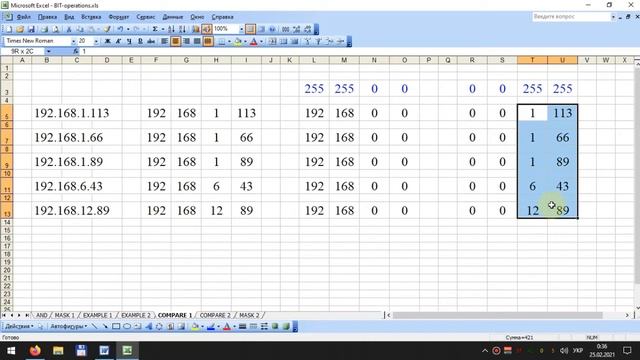The height and width of the screenshot is (360, 640).
Task: Toggle italic formatting (К button)
Action: (118, 41)
